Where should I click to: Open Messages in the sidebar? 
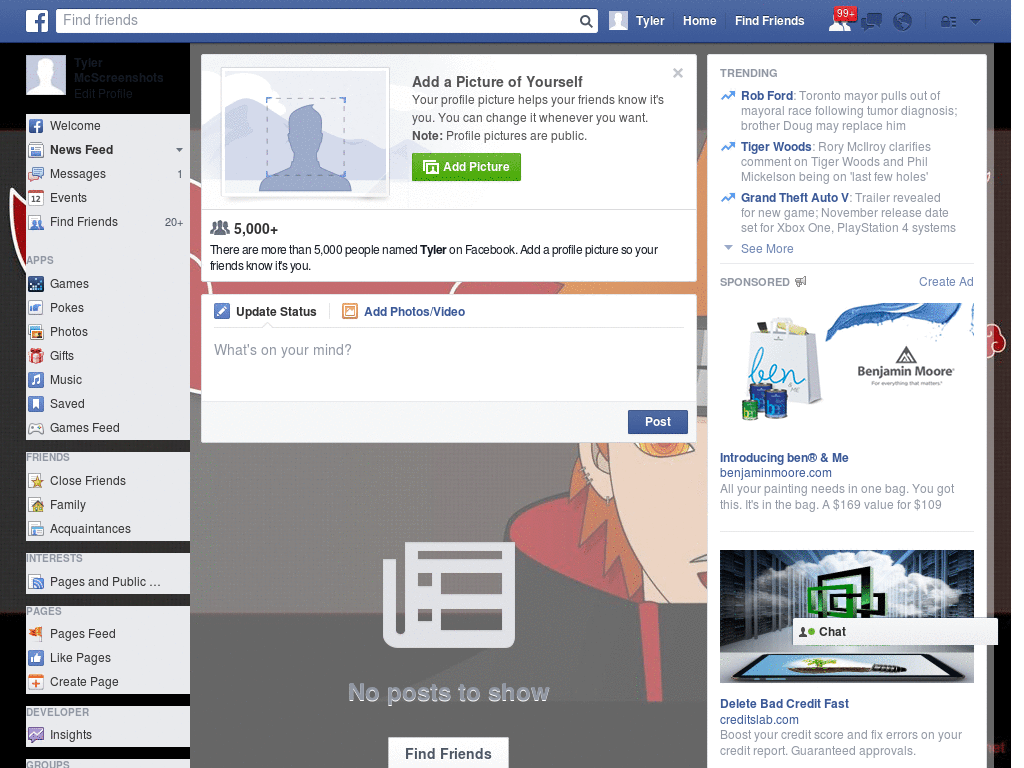coord(108,174)
